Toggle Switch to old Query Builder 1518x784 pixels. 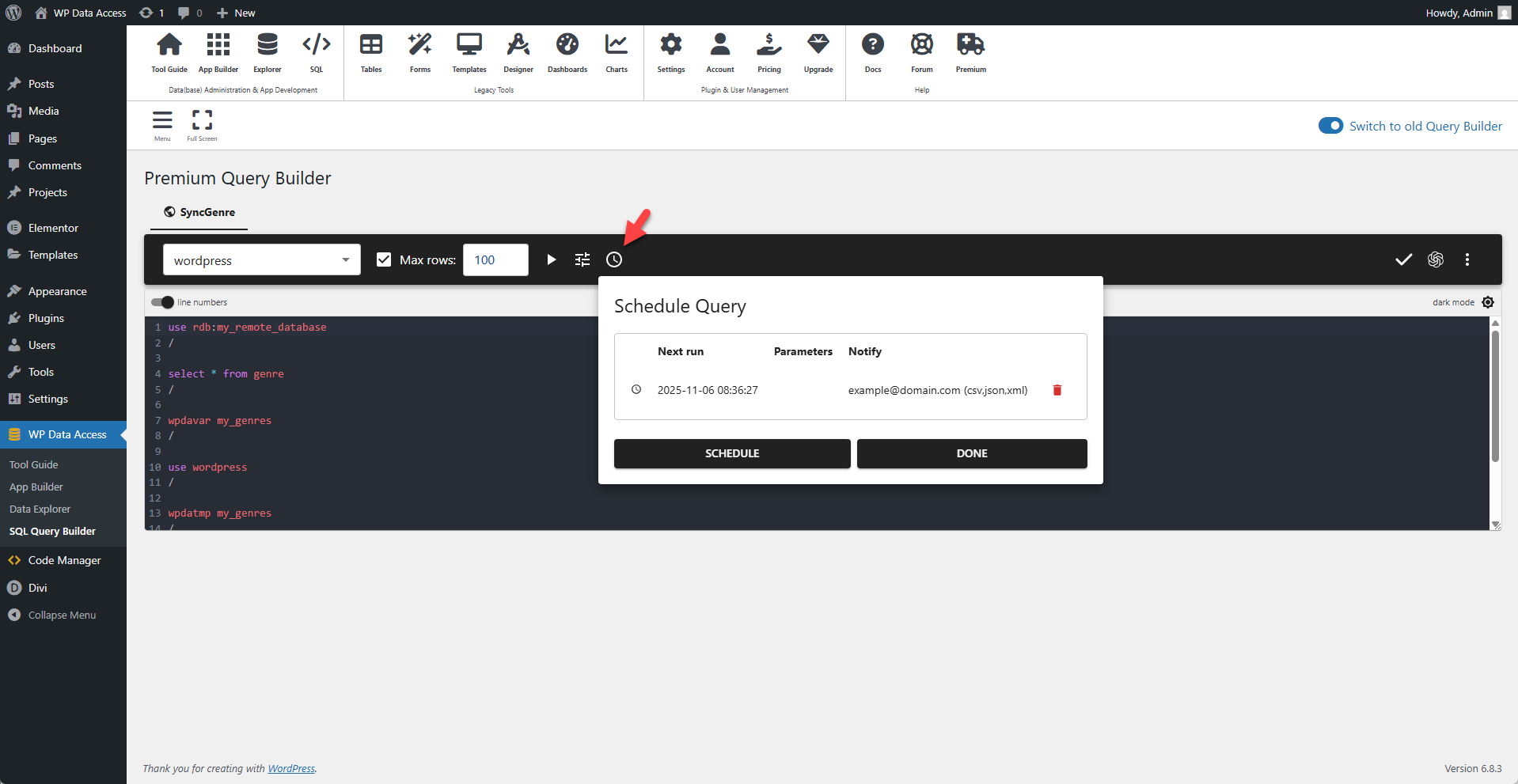click(1330, 125)
